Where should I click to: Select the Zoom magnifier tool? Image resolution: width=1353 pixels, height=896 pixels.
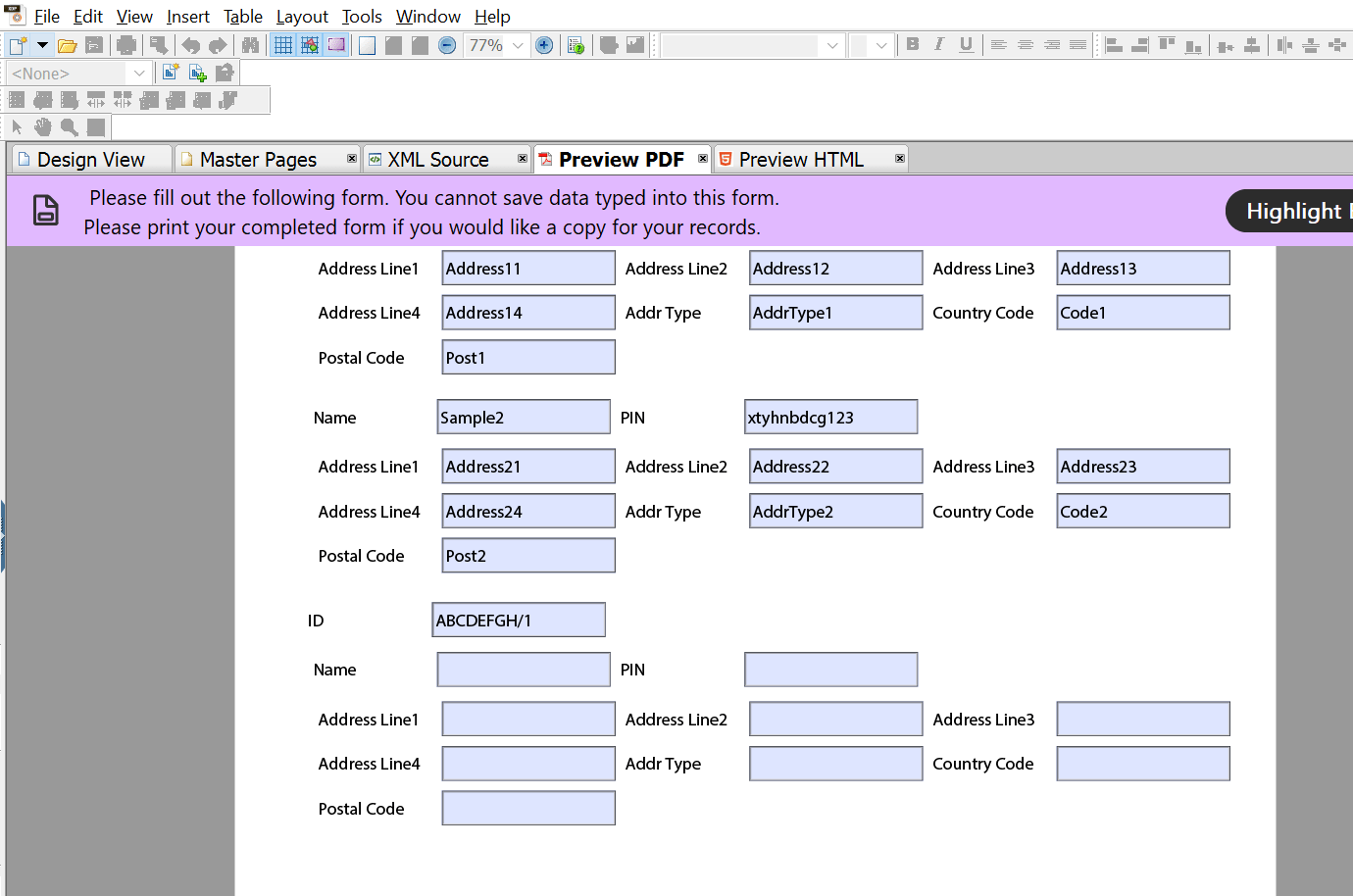click(67, 125)
